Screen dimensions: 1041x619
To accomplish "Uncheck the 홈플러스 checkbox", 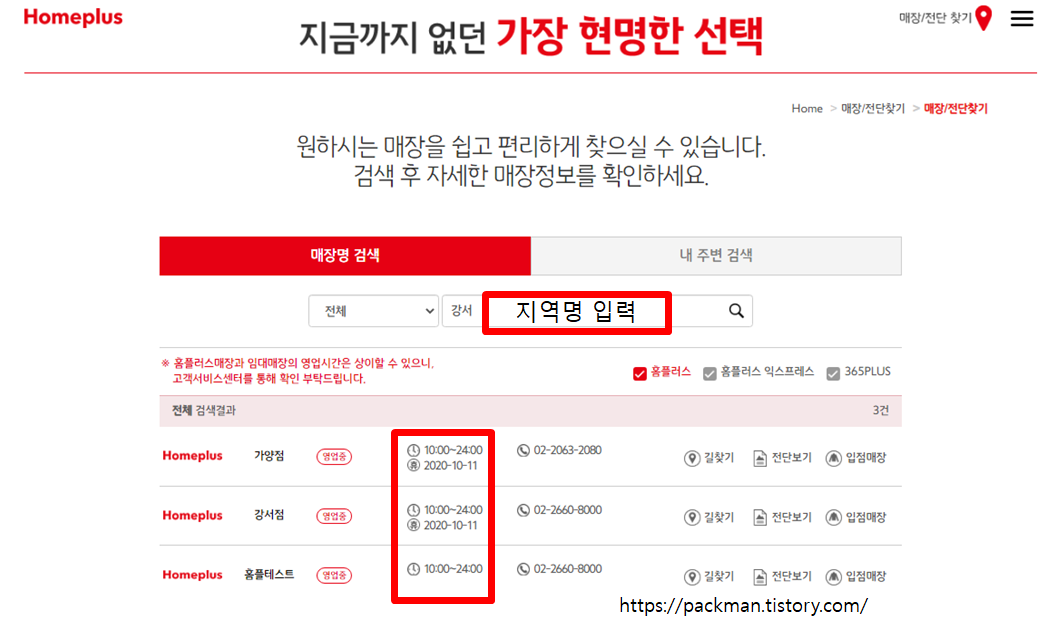I will 639,374.
